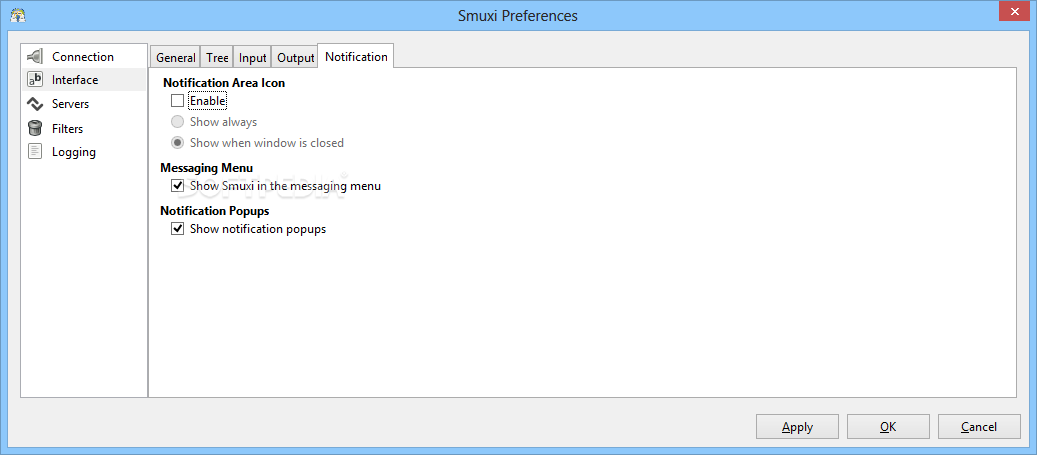
Task: Select the Notification tab
Action: 356,56
